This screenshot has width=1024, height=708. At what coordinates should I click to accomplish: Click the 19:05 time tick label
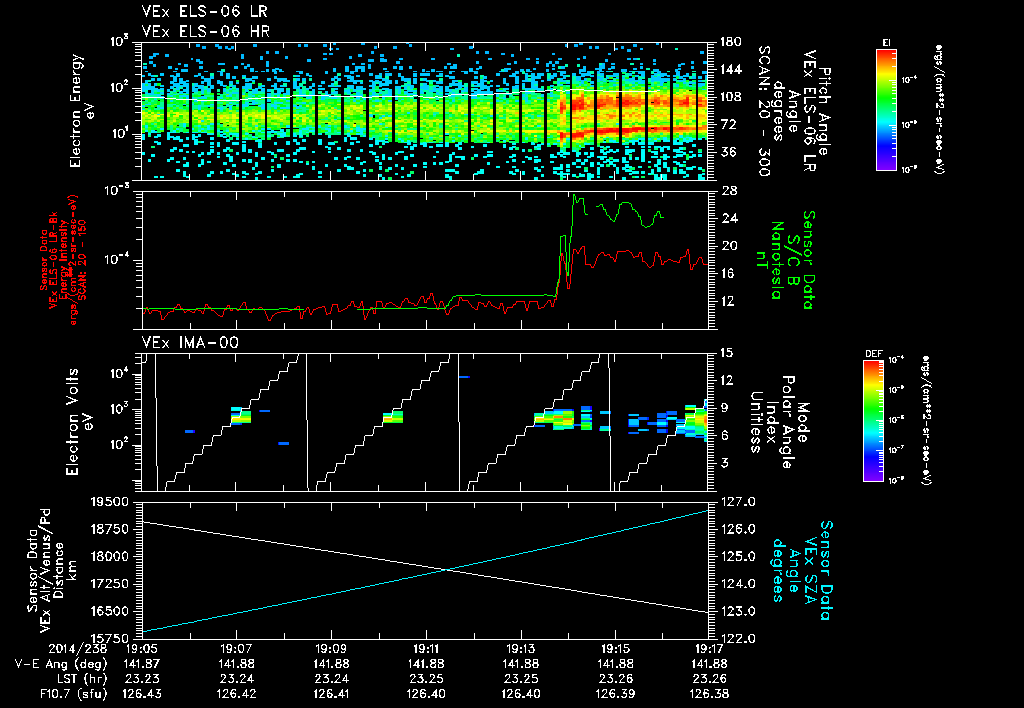[x=141, y=649]
